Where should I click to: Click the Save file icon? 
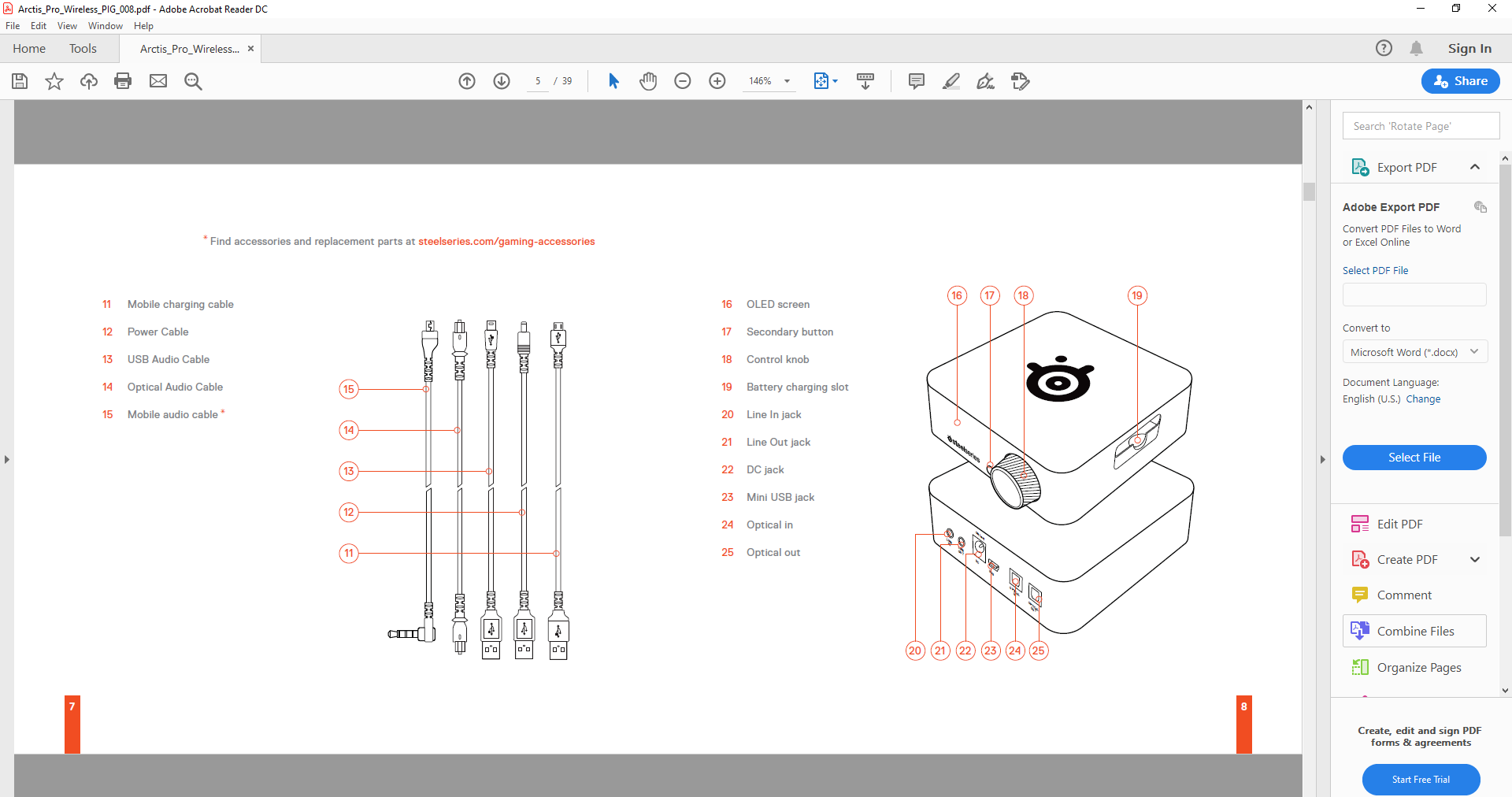[x=20, y=81]
